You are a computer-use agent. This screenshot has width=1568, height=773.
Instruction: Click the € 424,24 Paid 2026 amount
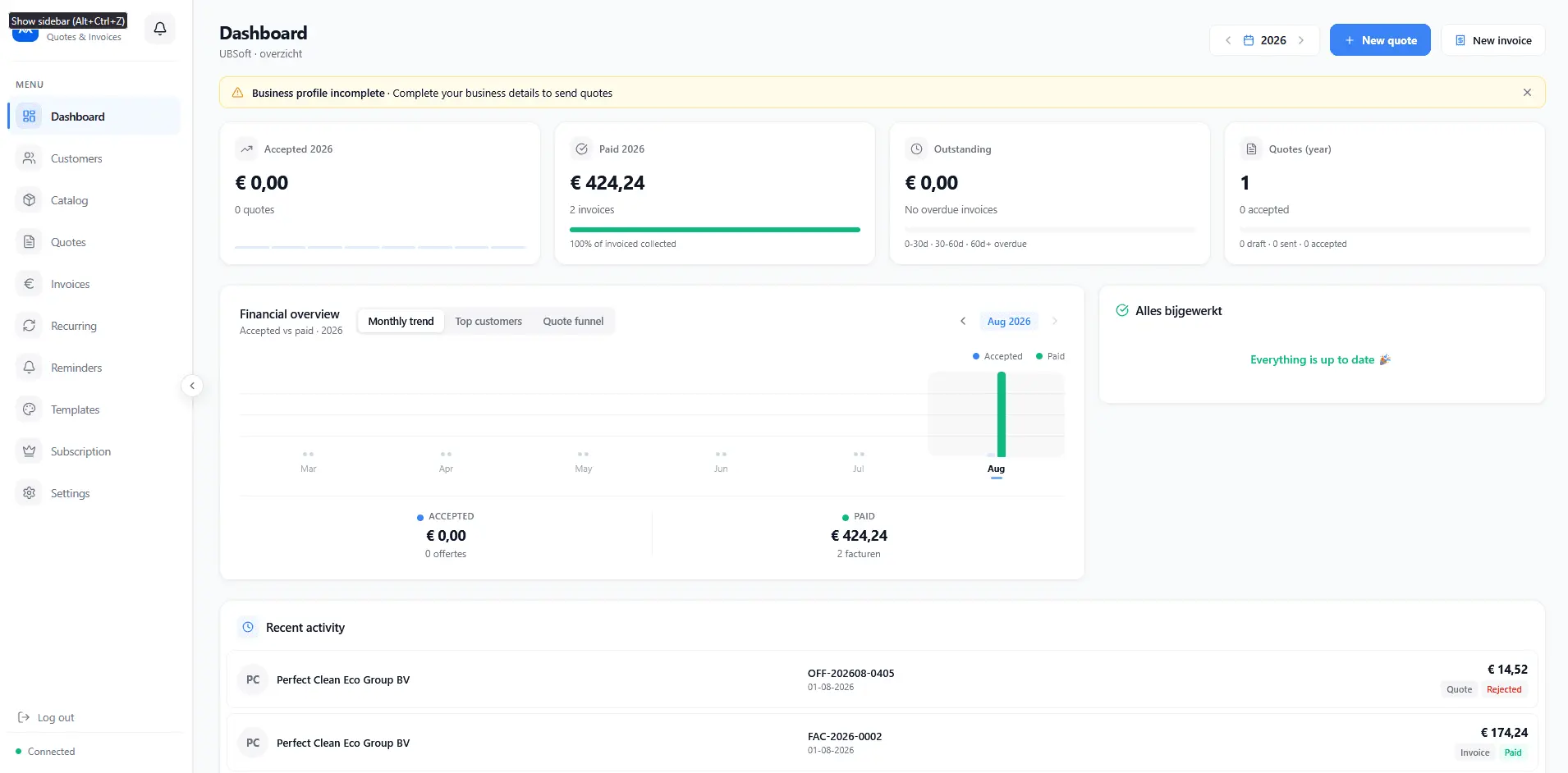[607, 183]
